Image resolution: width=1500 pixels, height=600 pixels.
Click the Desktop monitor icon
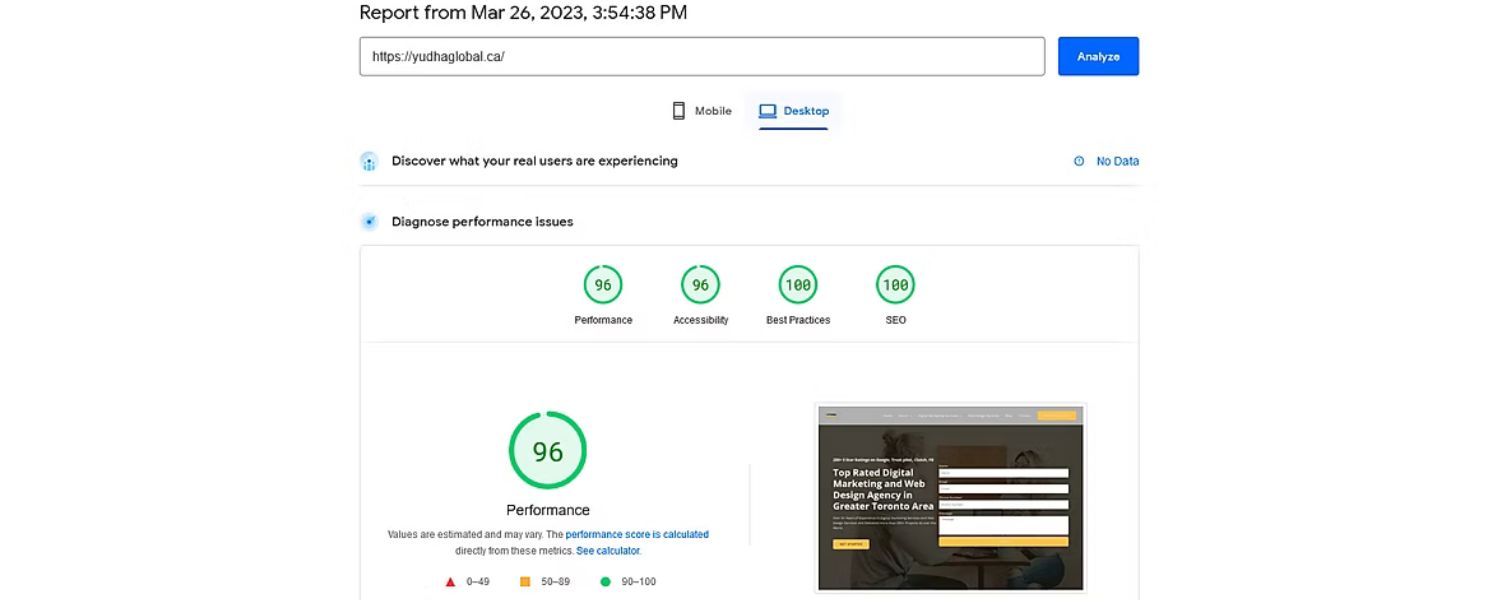(766, 110)
